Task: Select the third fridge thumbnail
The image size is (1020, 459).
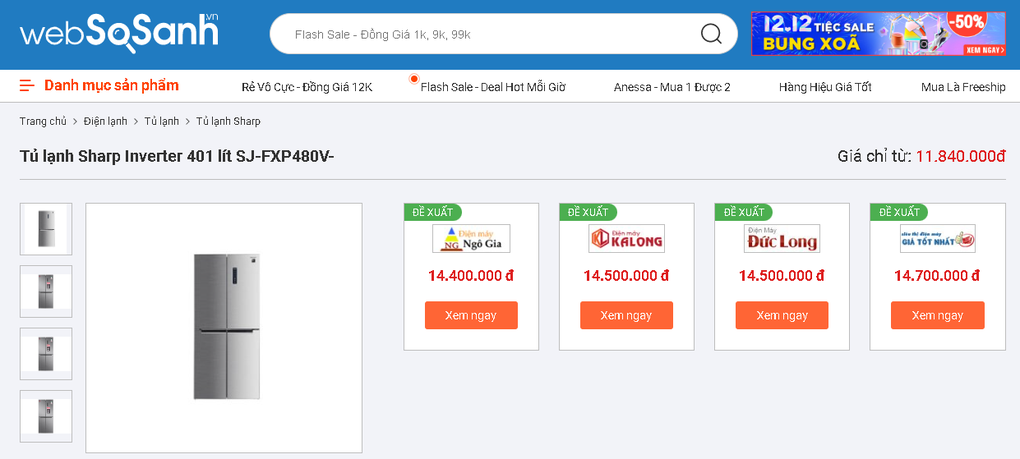Action: tap(46, 354)
